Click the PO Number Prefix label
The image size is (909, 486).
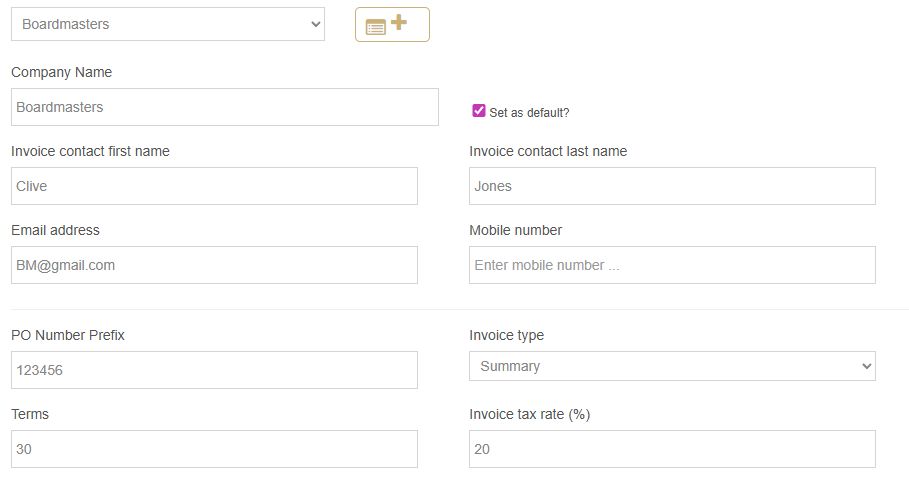(67, 335)
